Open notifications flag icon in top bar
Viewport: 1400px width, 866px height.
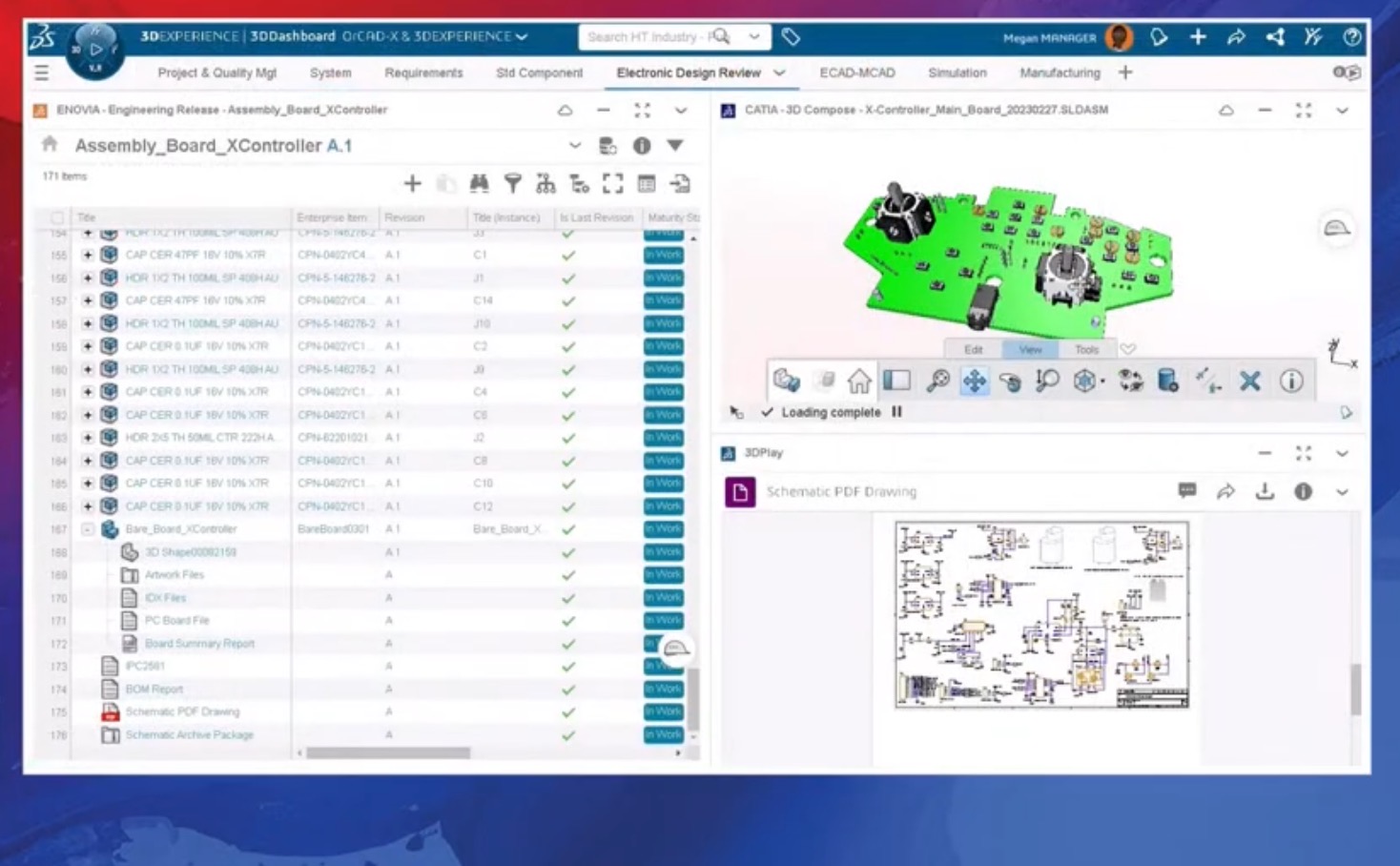1159,37
